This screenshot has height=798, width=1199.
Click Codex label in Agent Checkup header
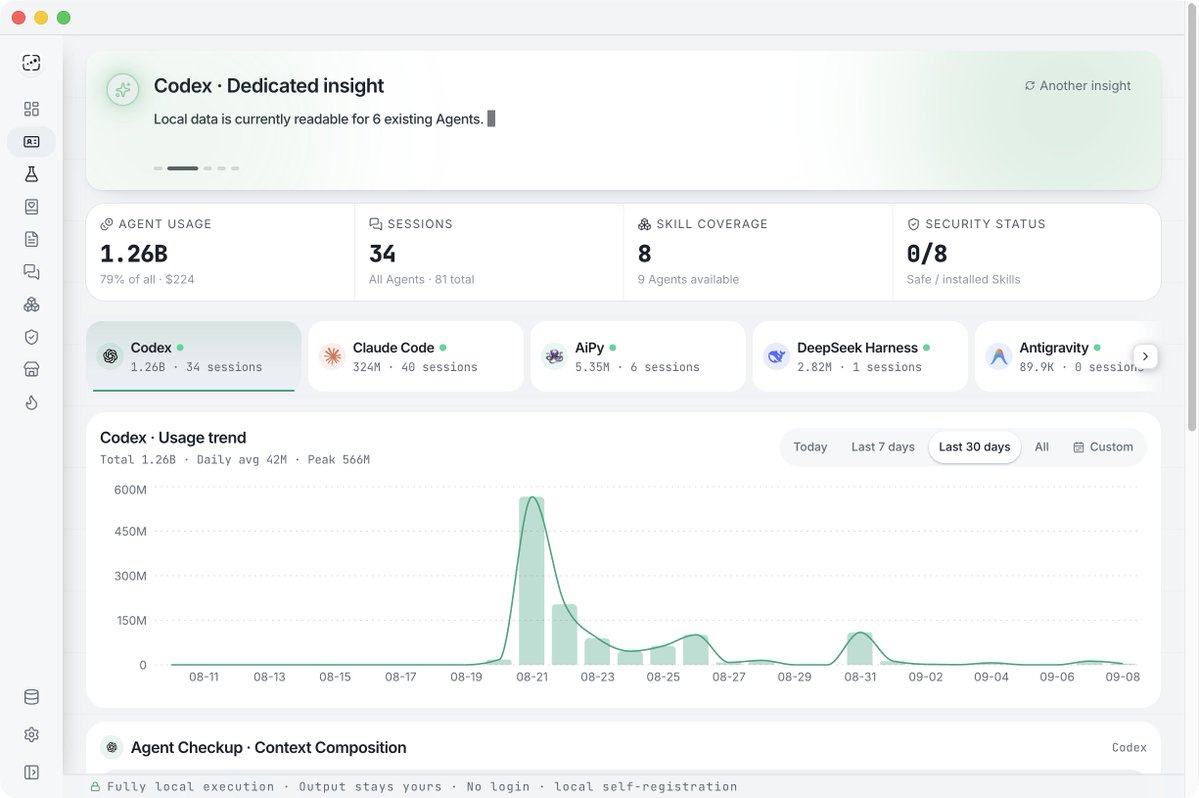click(x=1129, y=748)
